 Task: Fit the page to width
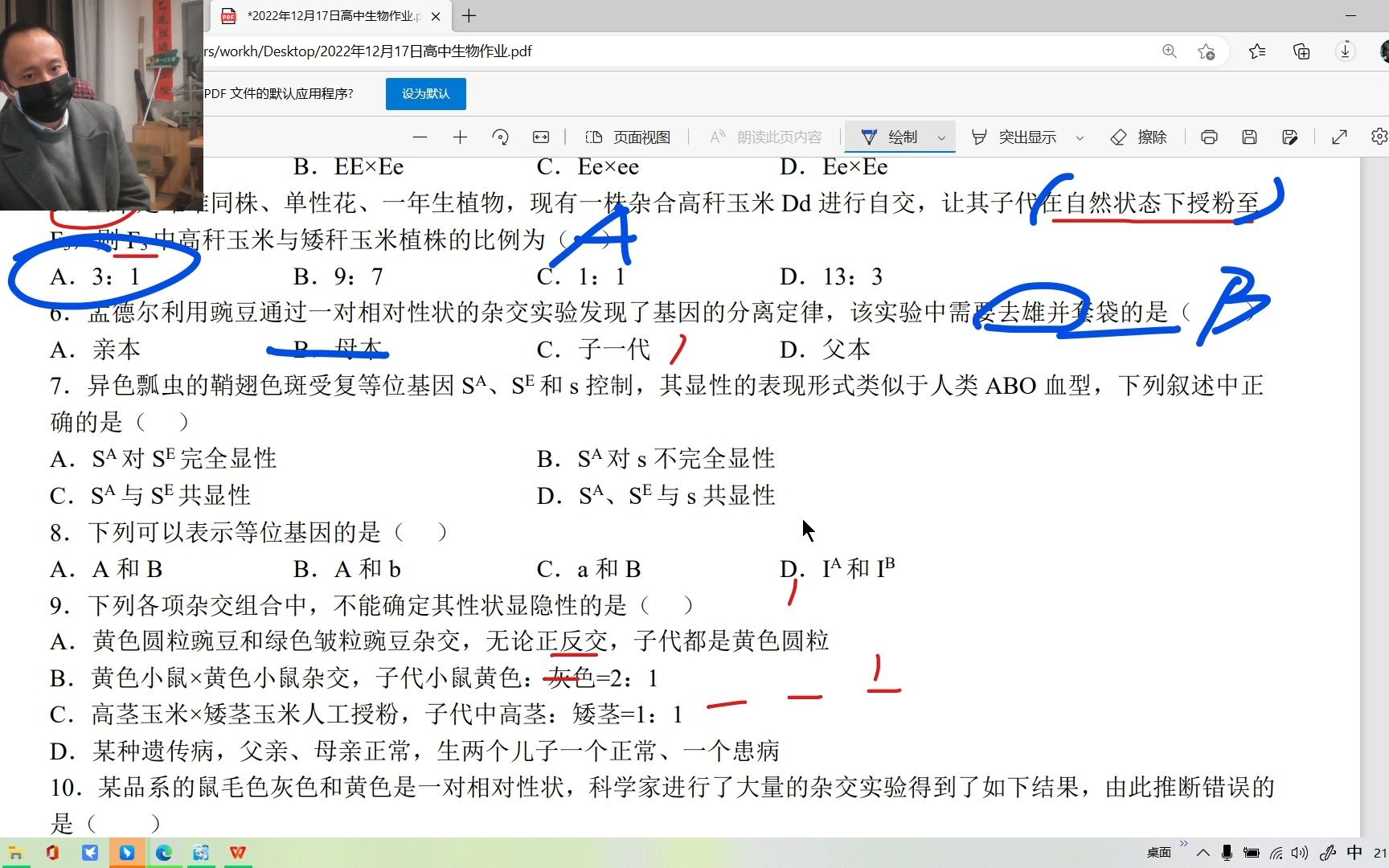point(540,137)
